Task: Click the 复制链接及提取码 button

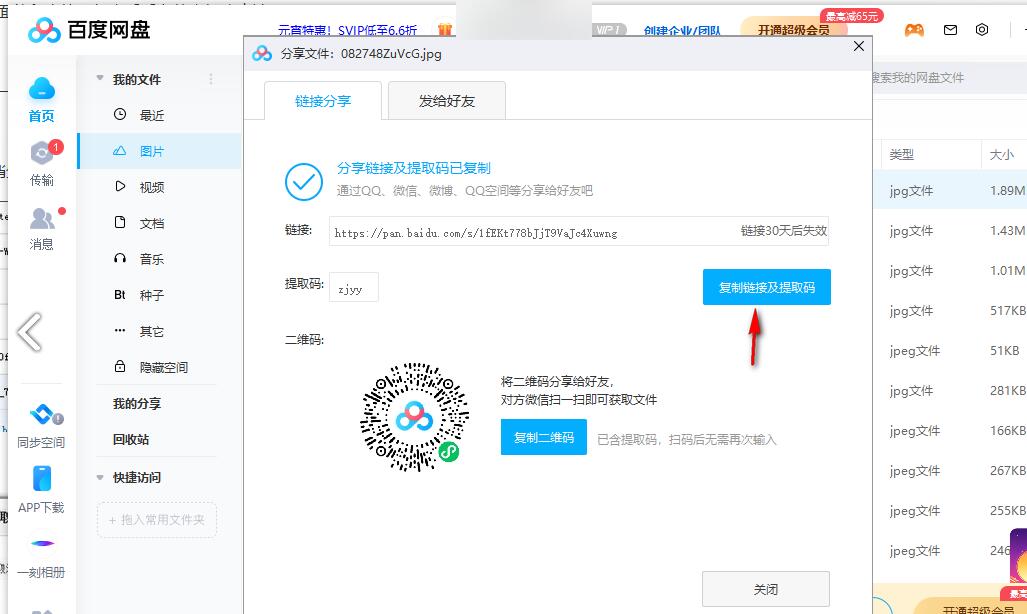Action: tap(766, 287)
